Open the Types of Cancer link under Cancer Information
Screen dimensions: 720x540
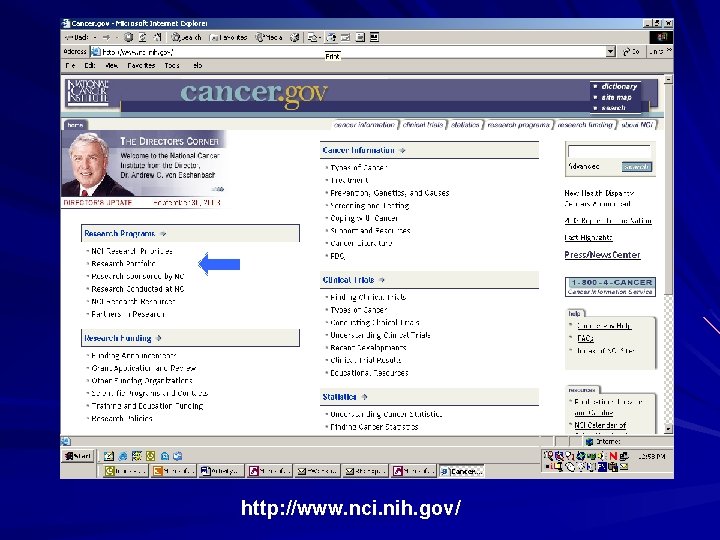coord(359,168)
